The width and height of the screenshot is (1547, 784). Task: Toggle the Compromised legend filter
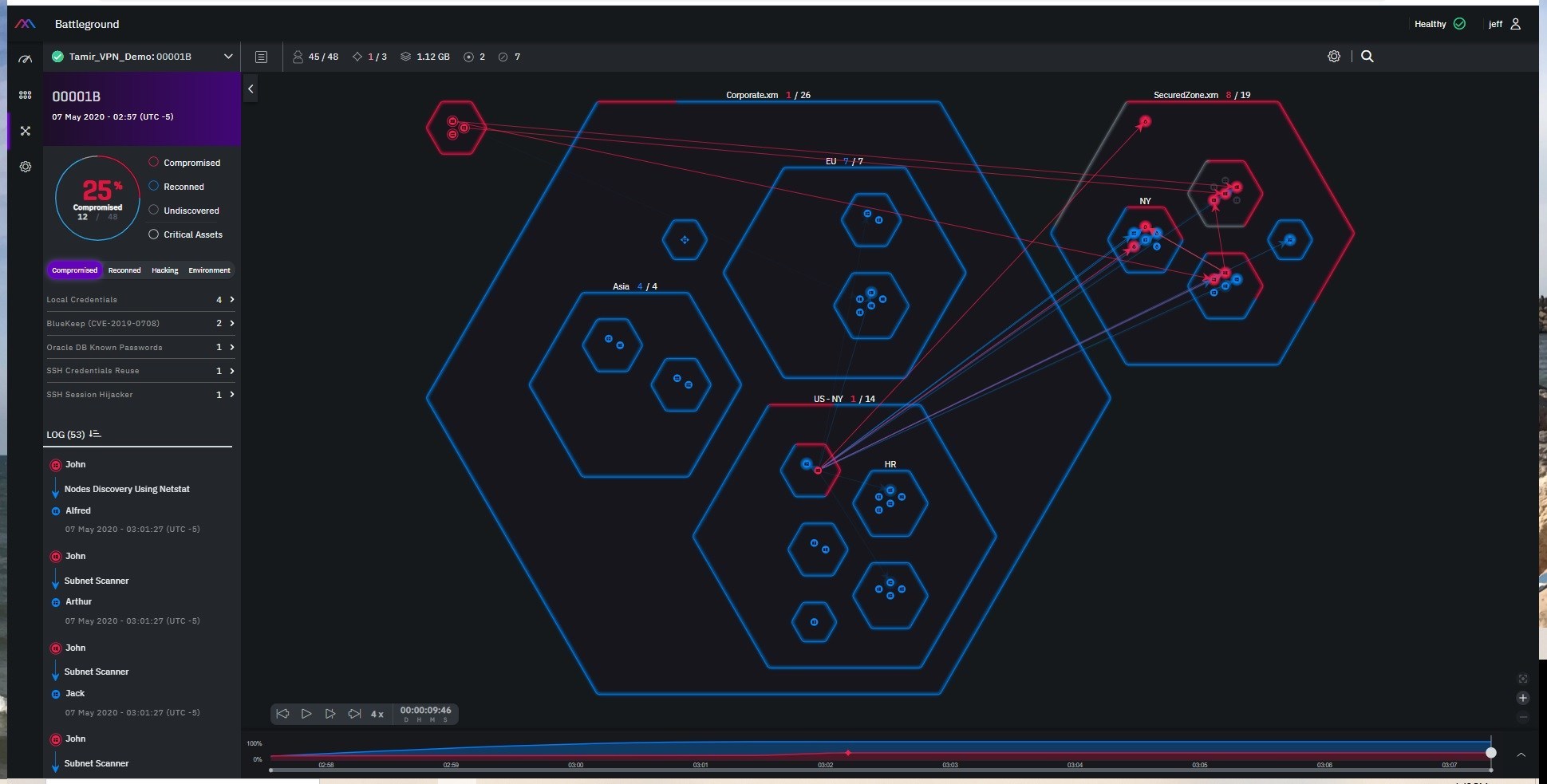pyautogui.click(x=154, y=162)
